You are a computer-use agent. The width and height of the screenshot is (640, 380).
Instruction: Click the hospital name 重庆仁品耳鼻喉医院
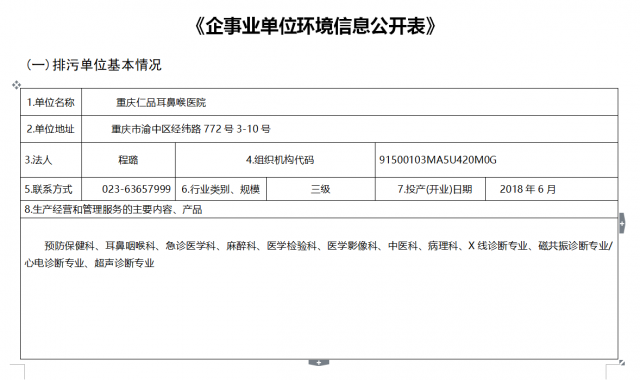[x=161, y=102]
